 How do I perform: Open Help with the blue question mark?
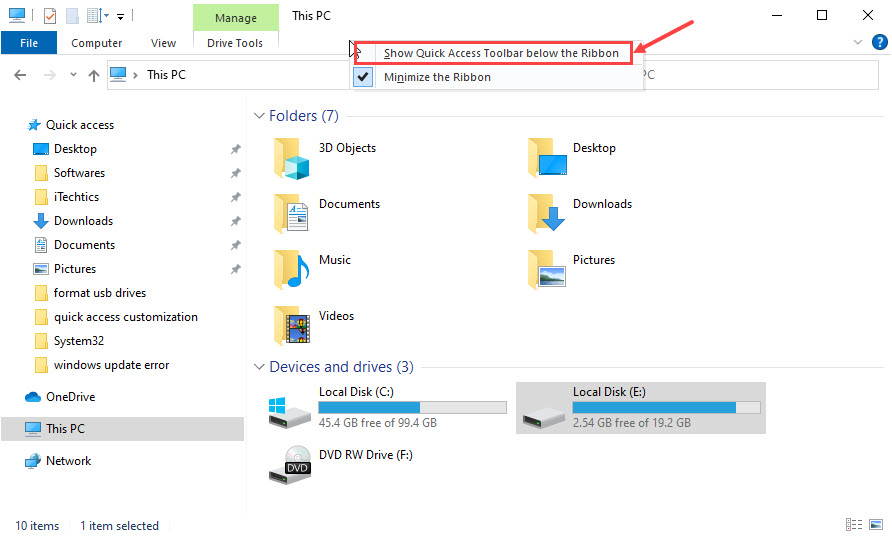pyautogui.click(x=879, y=42)
